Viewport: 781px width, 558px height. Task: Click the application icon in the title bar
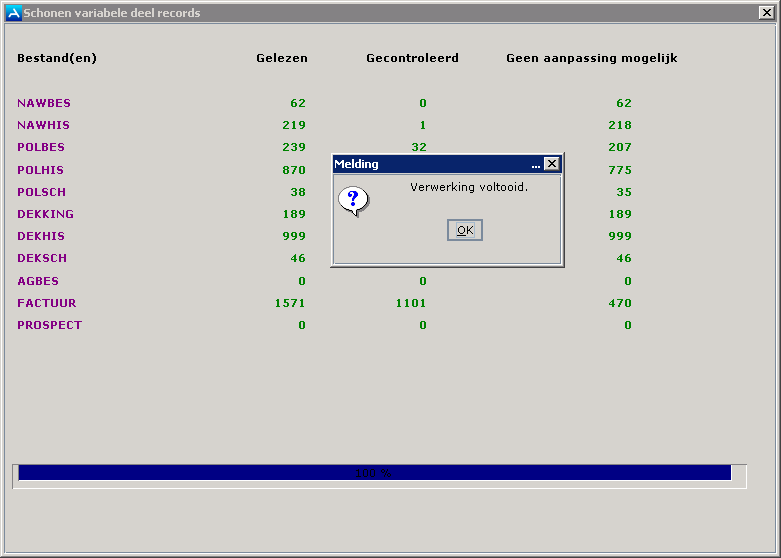tap(13, 13)
